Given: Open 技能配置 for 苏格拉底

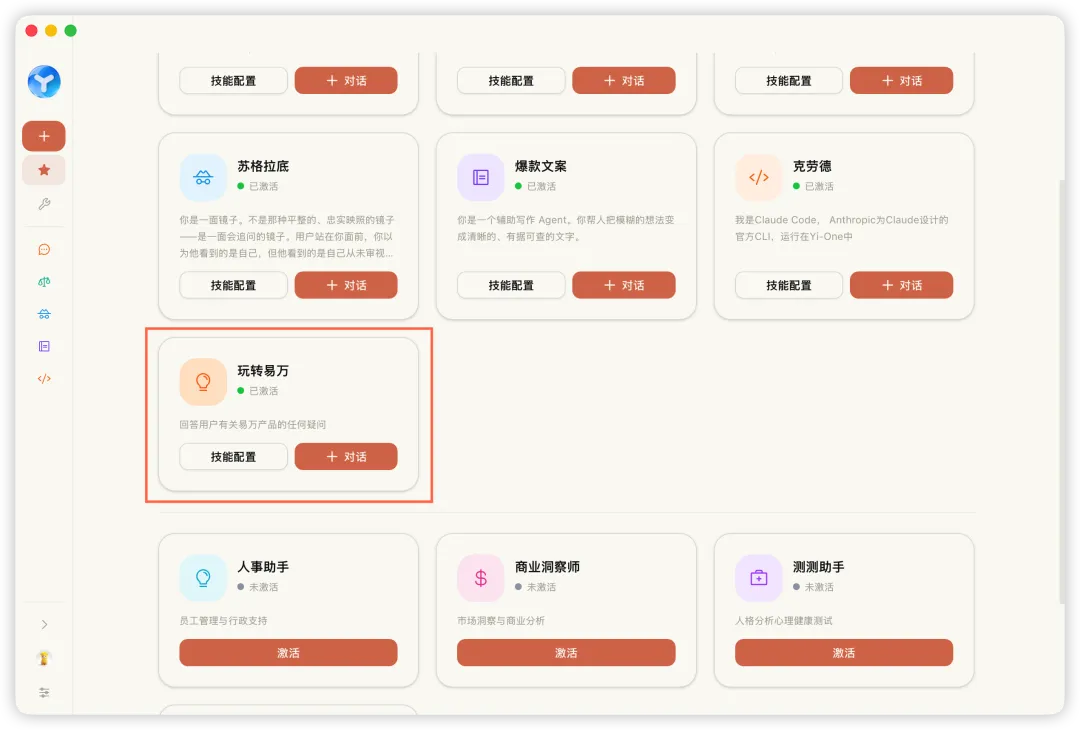Looking at the screenshot, I should (233, 285).
